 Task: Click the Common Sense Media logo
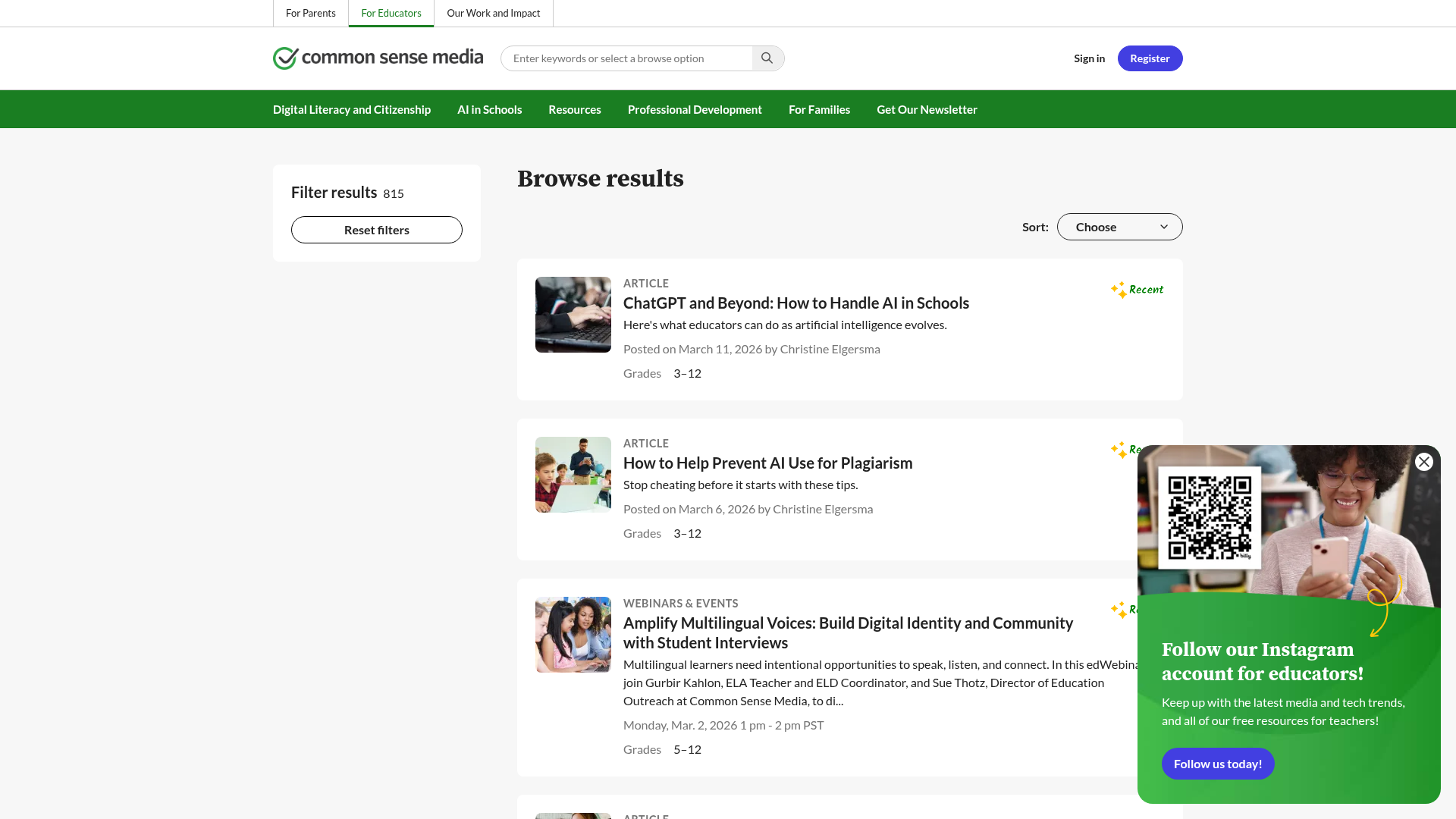coord(378,58)
